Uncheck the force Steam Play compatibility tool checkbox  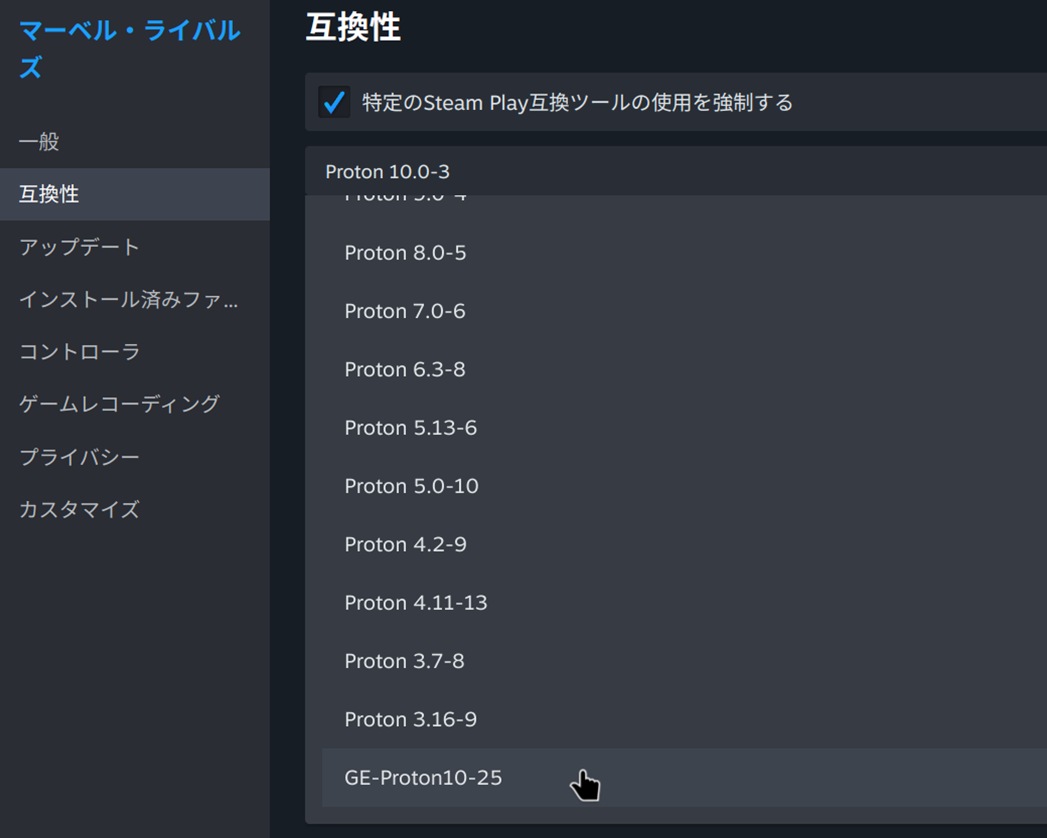click(x=334, y=102)
